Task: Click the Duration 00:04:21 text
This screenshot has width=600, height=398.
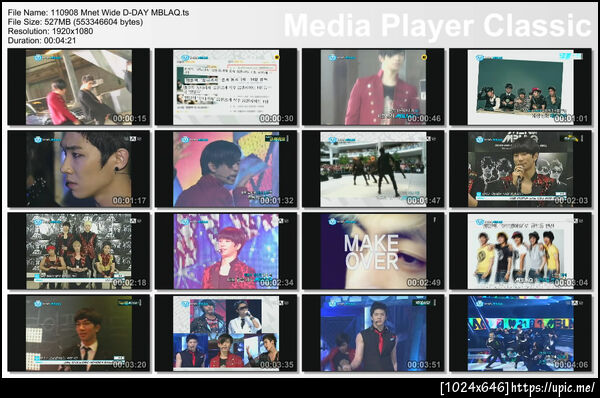Action: click(x=42, y=41)
